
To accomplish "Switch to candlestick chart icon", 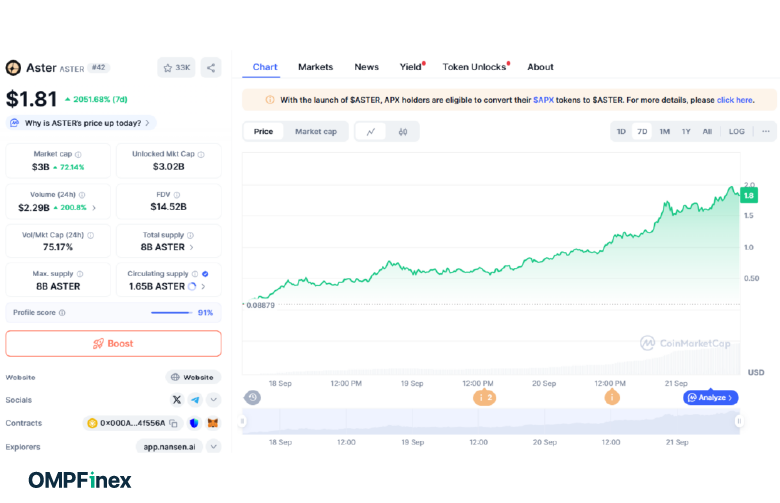I will 403,132.
